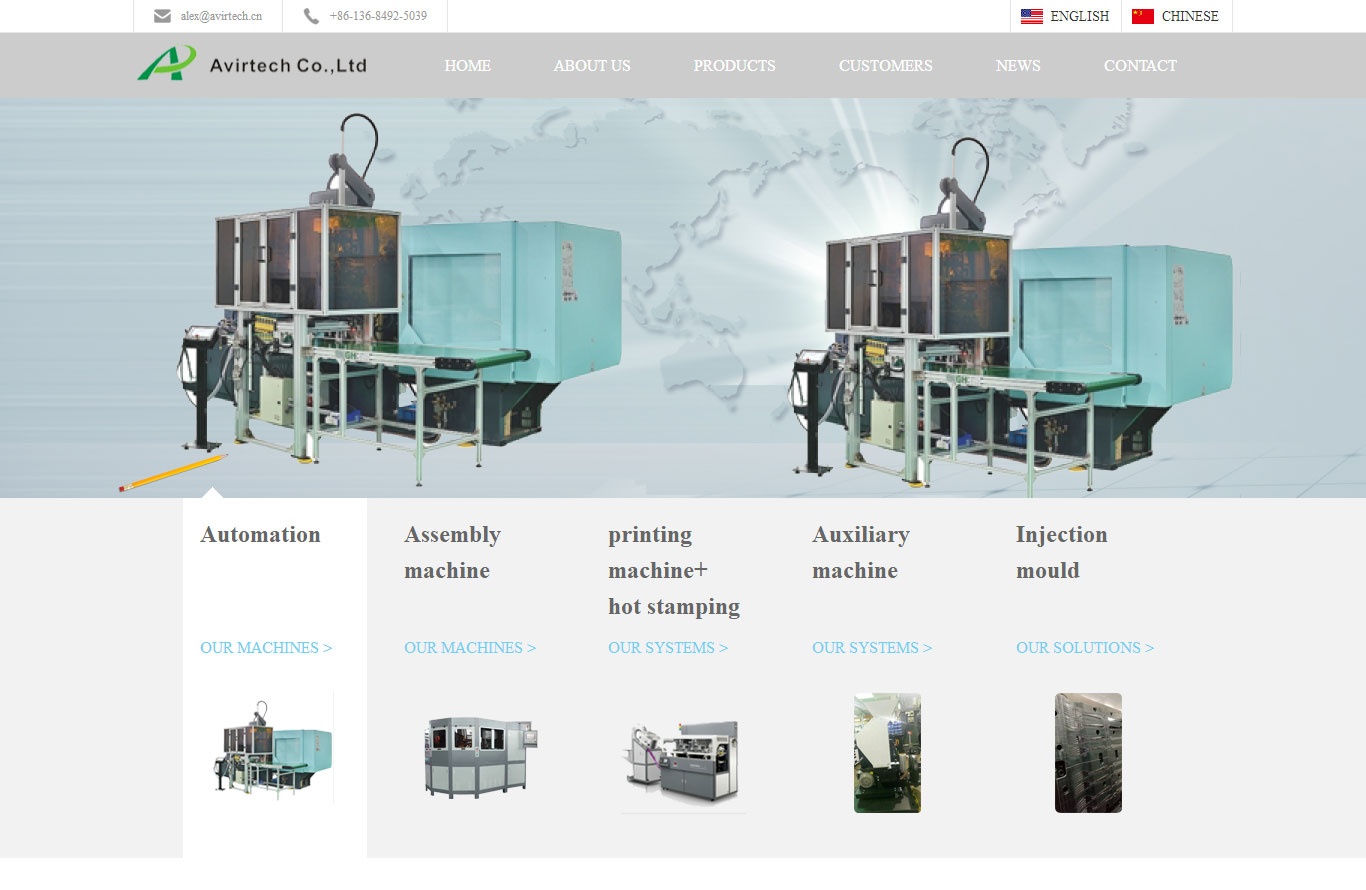The height and width of the screenshot is (890, 1366).
Task: Click the China flag icon
Action: coord(1142,16)
